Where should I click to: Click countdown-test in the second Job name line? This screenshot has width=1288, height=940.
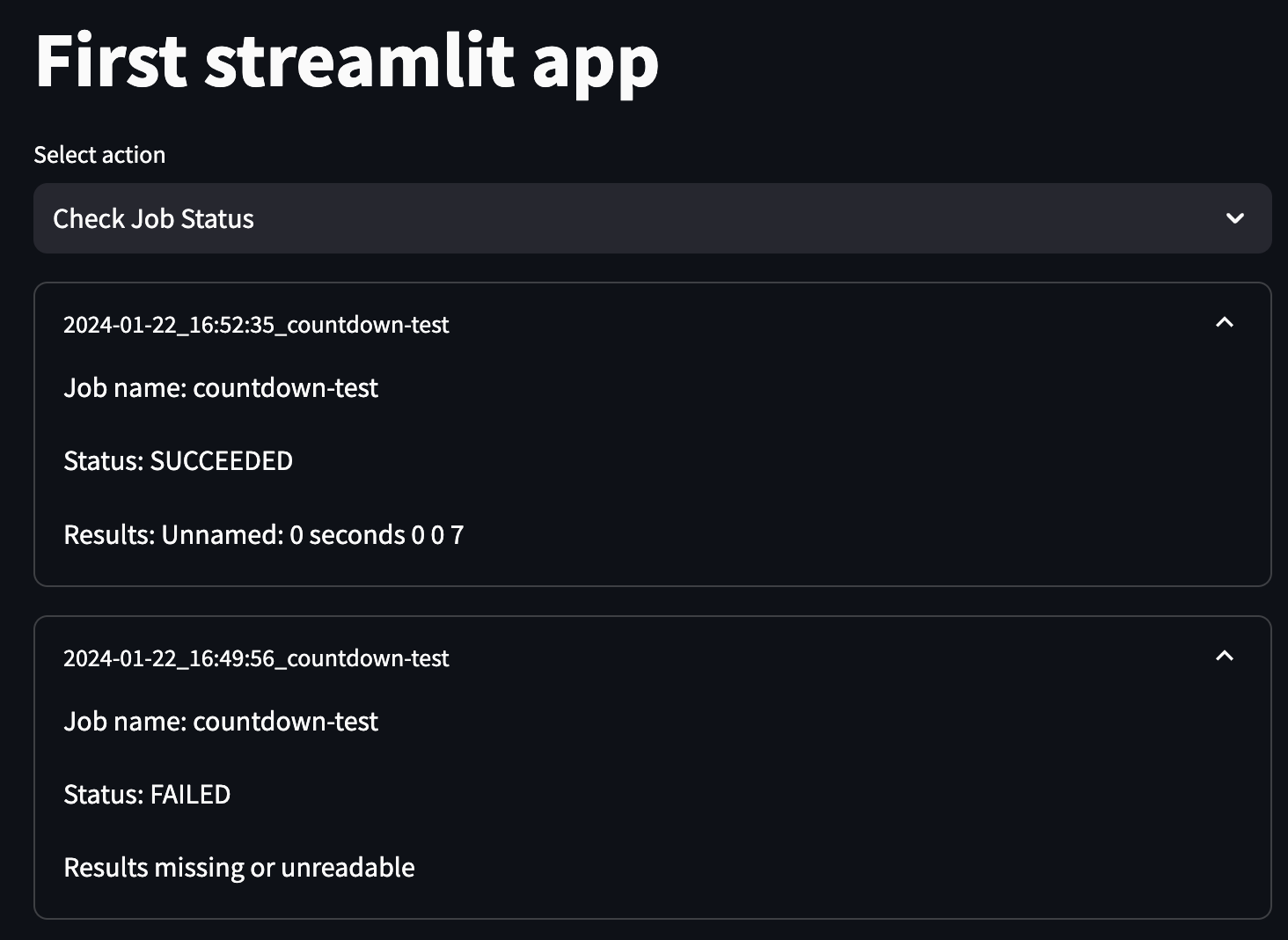click(286, 722)
